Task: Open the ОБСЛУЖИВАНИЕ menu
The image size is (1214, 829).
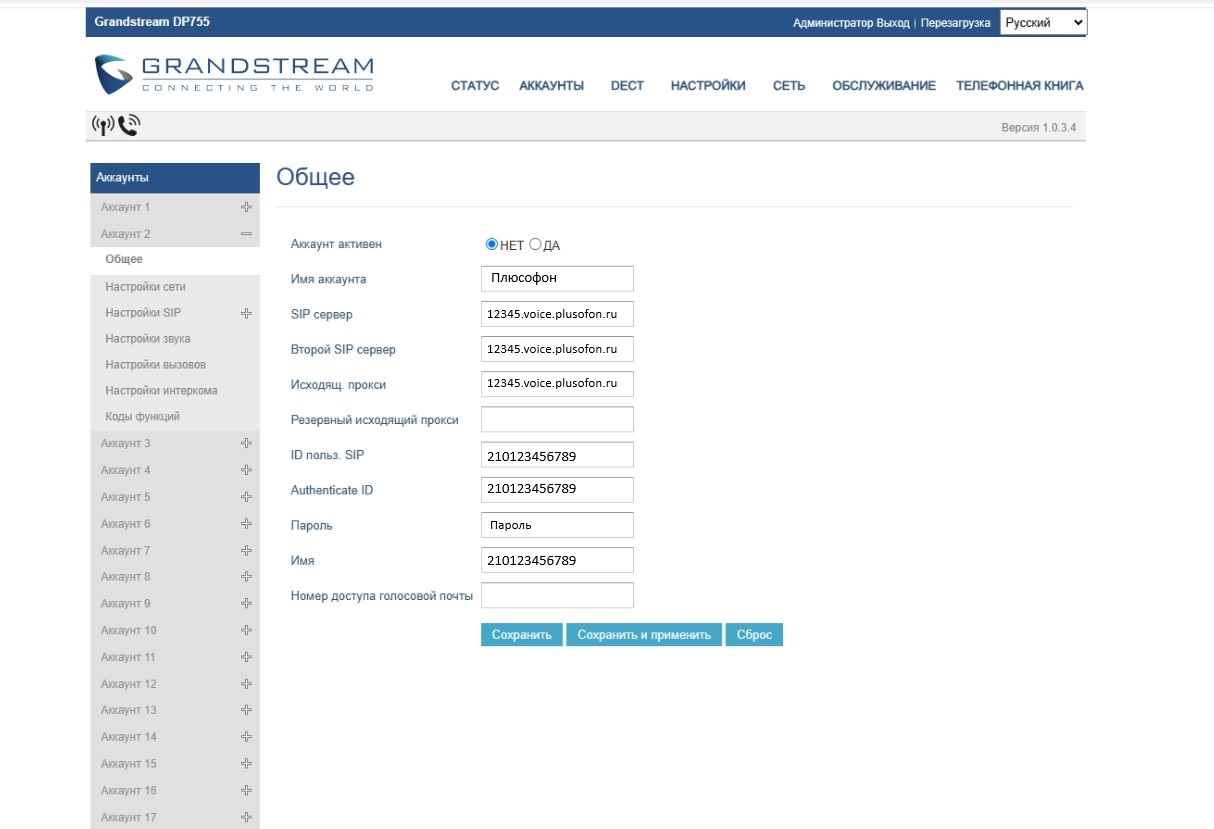Action: coord(884,86)
